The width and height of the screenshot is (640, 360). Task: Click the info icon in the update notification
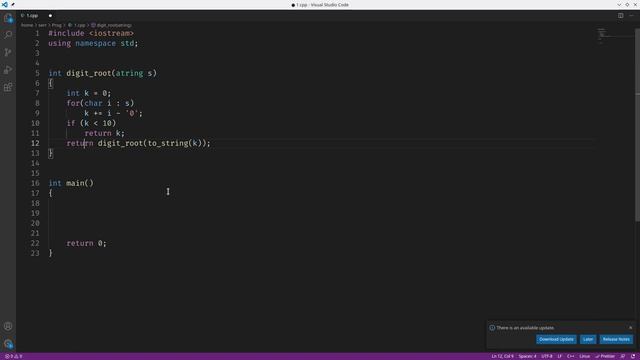pyautogui.click(x=492, y=328)
